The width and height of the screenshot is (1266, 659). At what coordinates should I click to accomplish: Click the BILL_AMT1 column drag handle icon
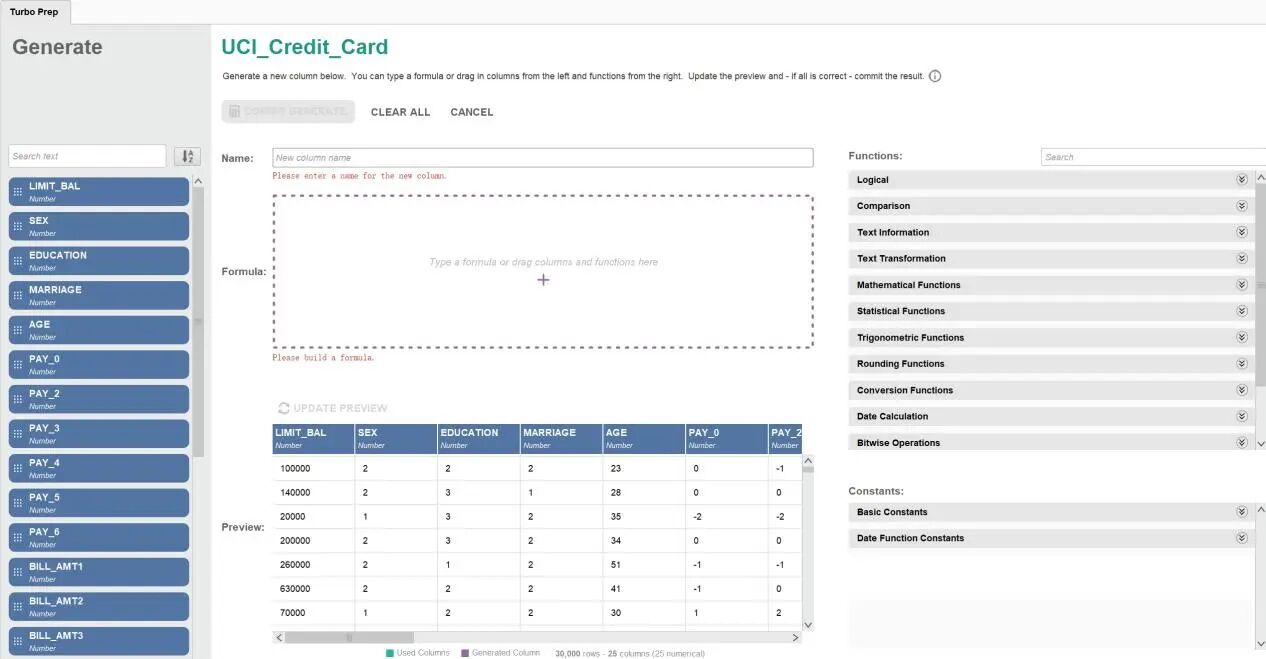click(x=17, y=572)
